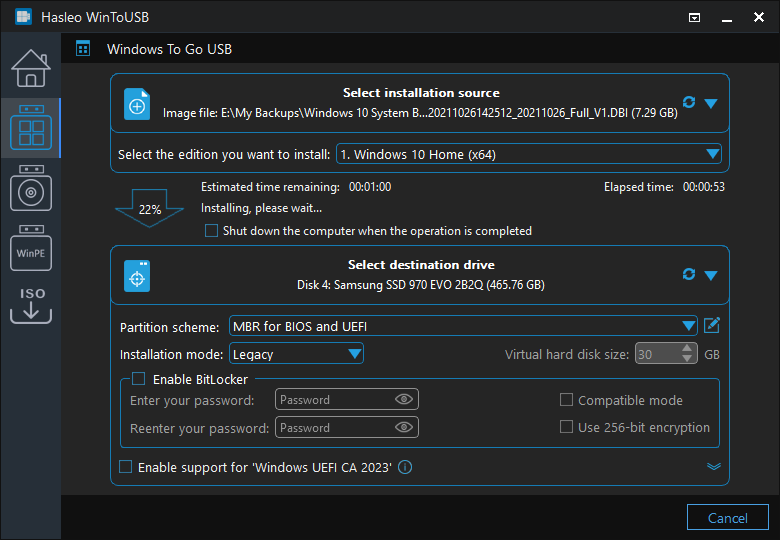The height and width of the screenshot is (540, 780).
Task: Close the Hasleo WinToUSB window
Action: tap(759, 17)
